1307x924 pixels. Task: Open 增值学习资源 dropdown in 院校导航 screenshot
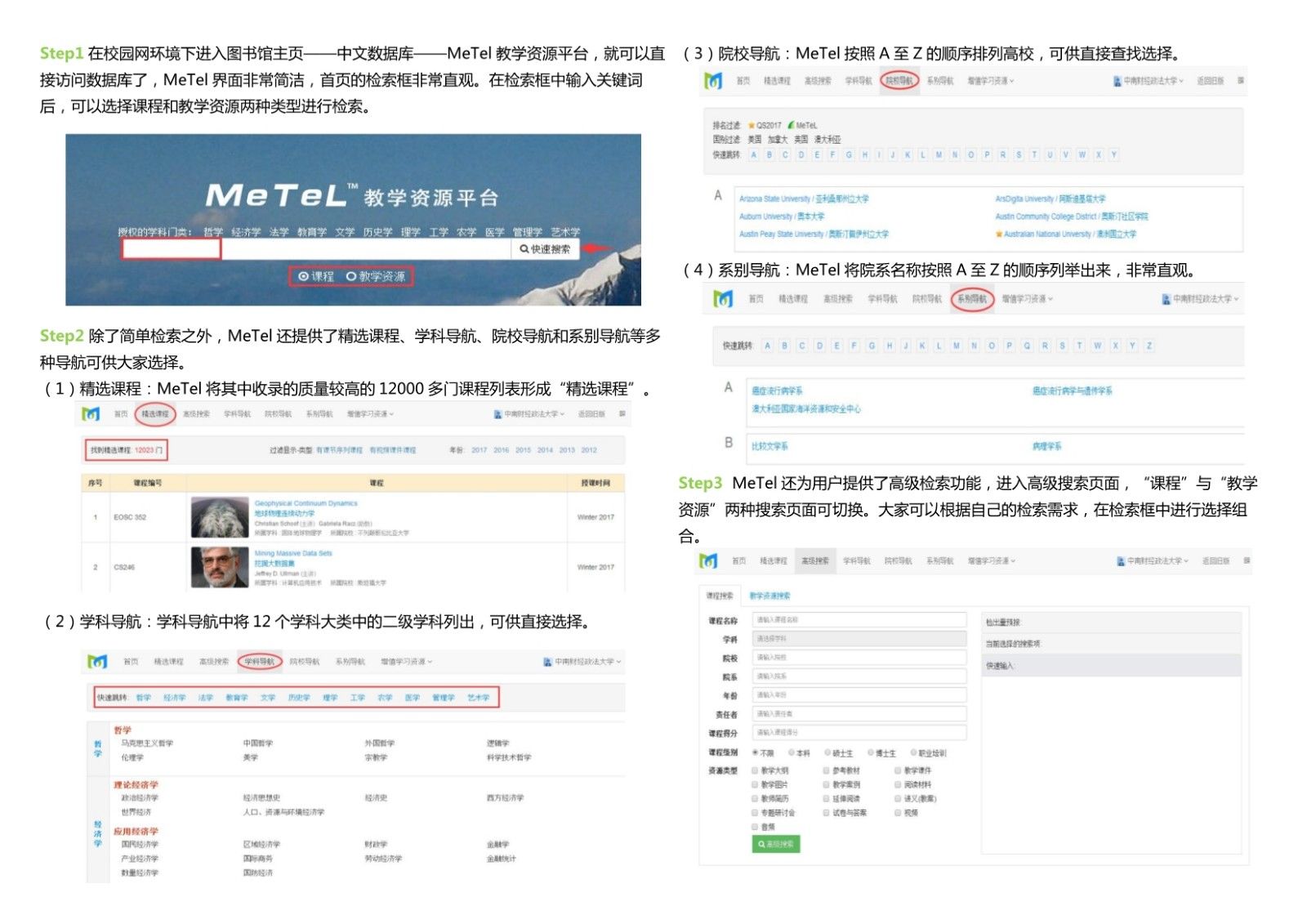coord(991,81)
